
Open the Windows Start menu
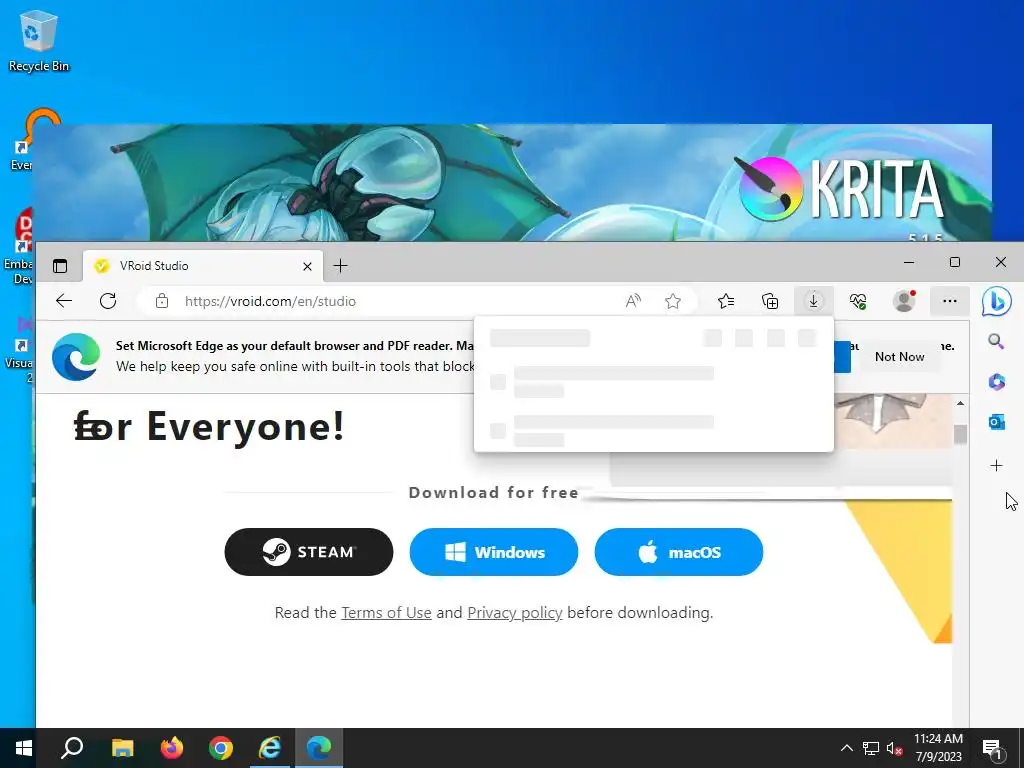point(24,748)
